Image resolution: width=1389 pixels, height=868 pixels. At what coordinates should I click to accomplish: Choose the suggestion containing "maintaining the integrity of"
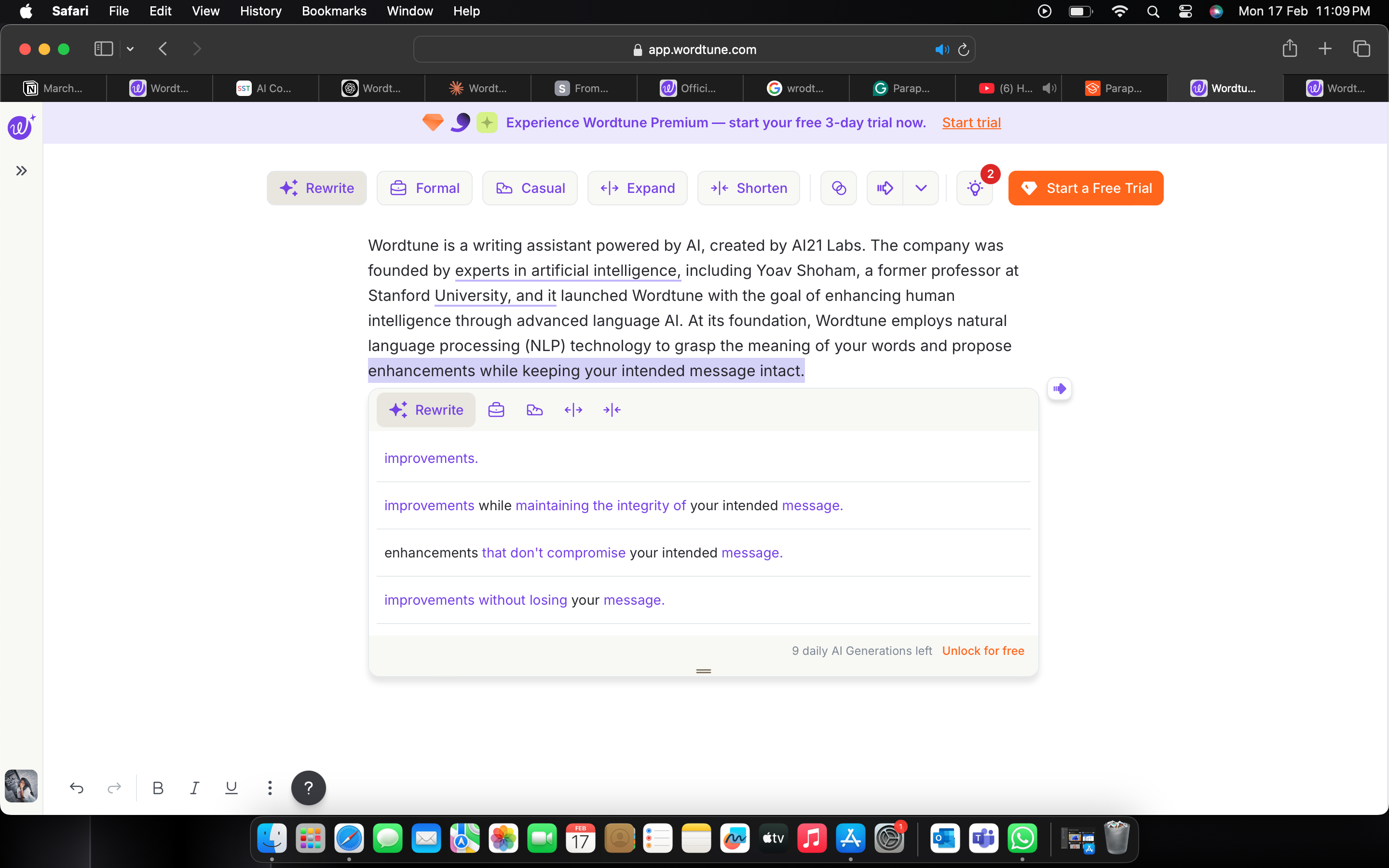point(703,505)
